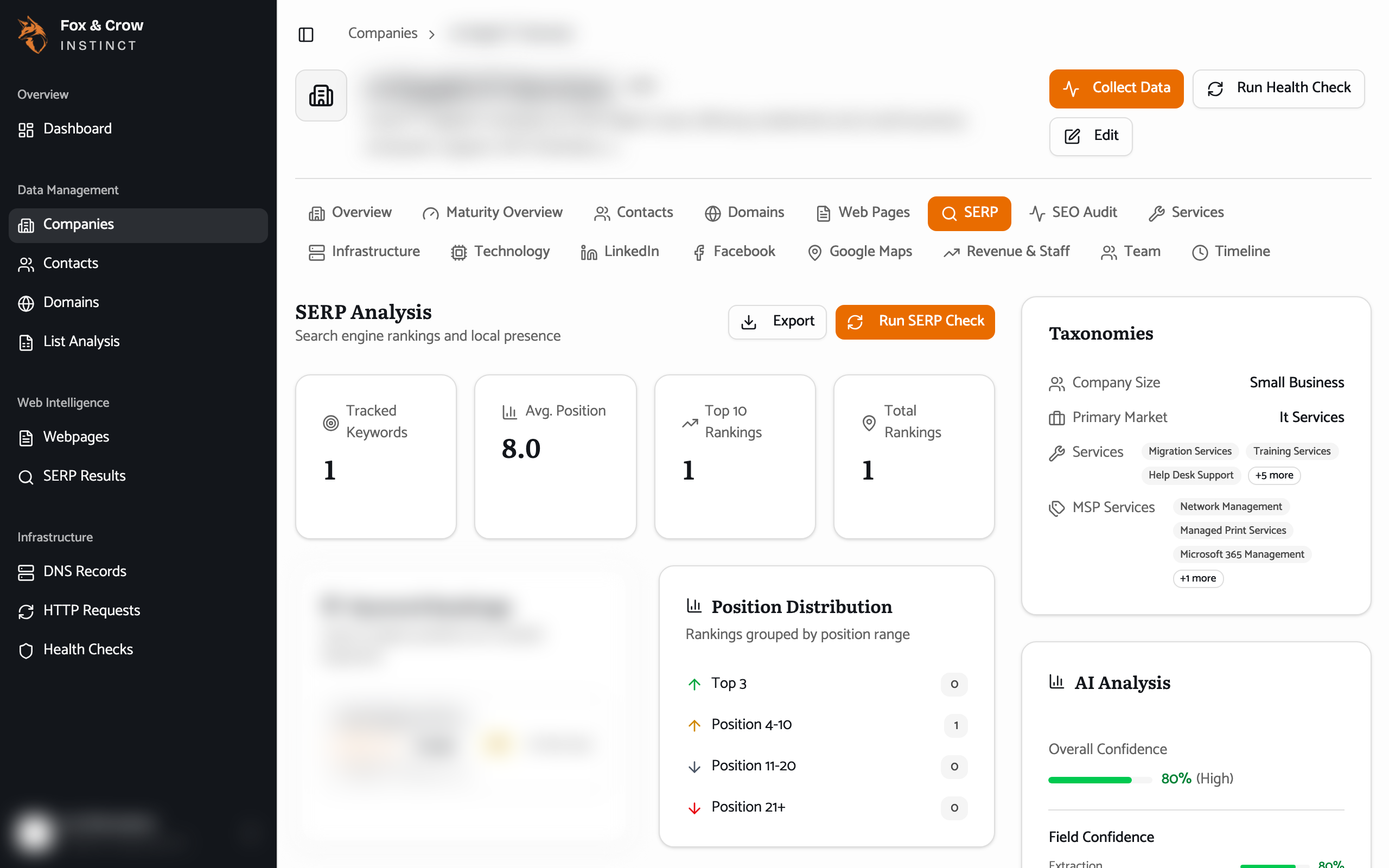The width and height of the screenshot is (1389, 868).
Task: Switch to the Web Pages tab
Action: (x=863, y=213)
